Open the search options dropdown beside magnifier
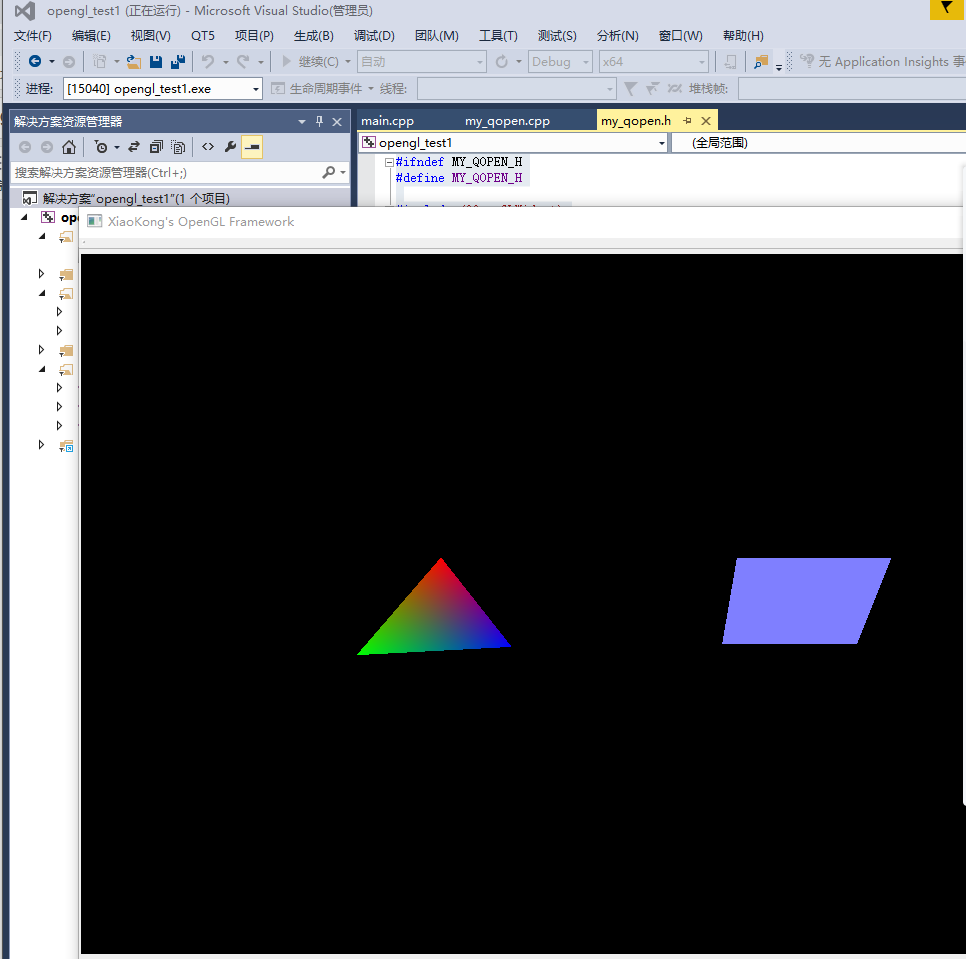This screenshot has height=959, width=966. point(343,173)
